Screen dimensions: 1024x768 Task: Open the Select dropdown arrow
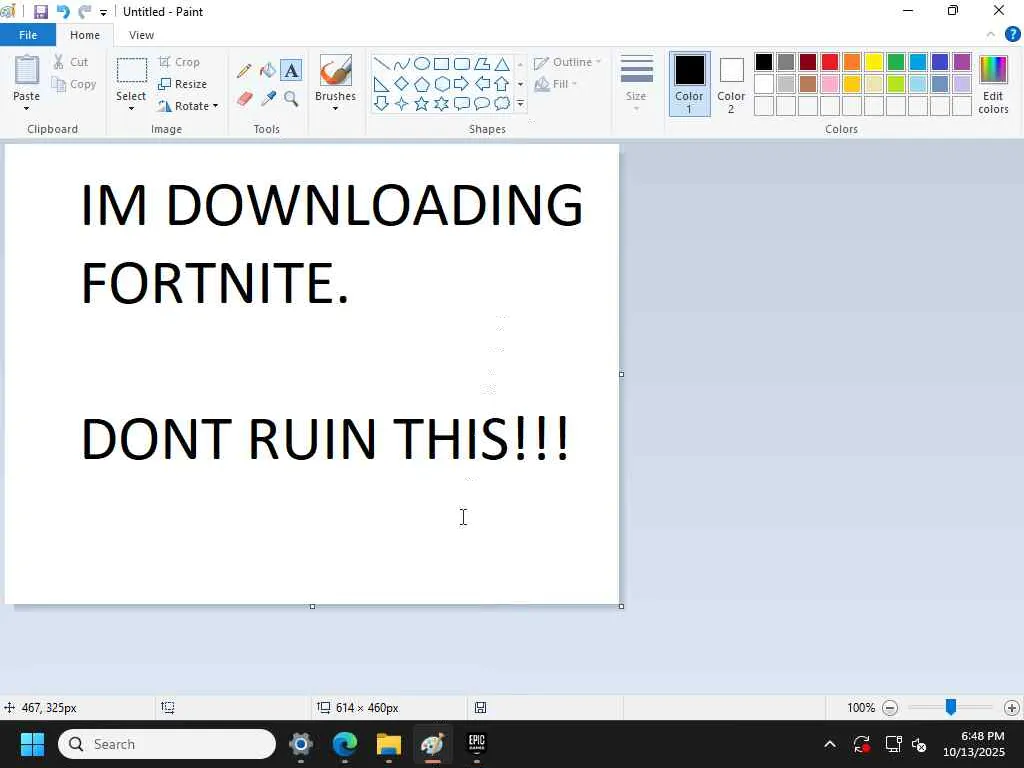131,108
